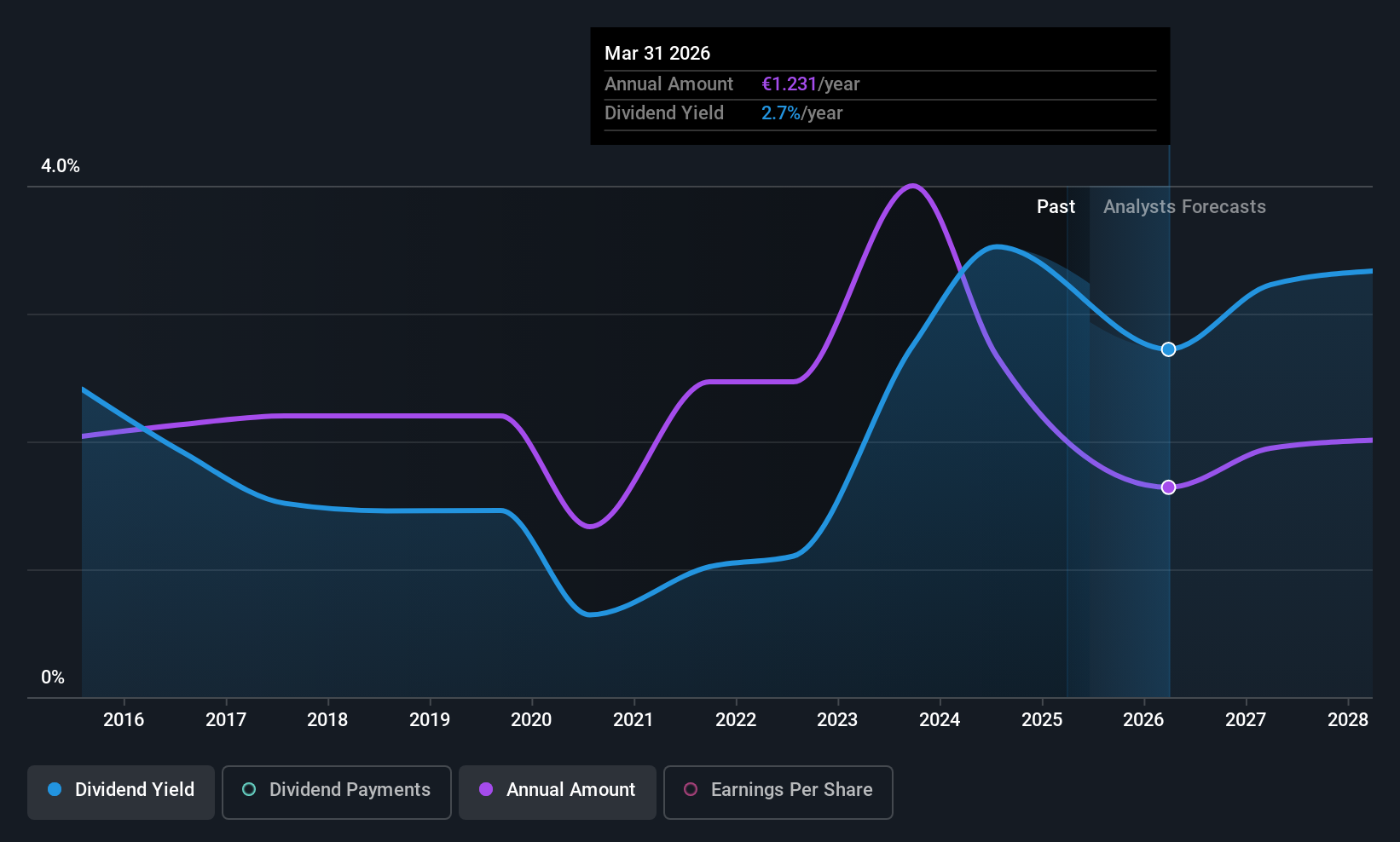
Task: Click the hollow Earnings Per Share circle
Action: click(x=691, y=789)
